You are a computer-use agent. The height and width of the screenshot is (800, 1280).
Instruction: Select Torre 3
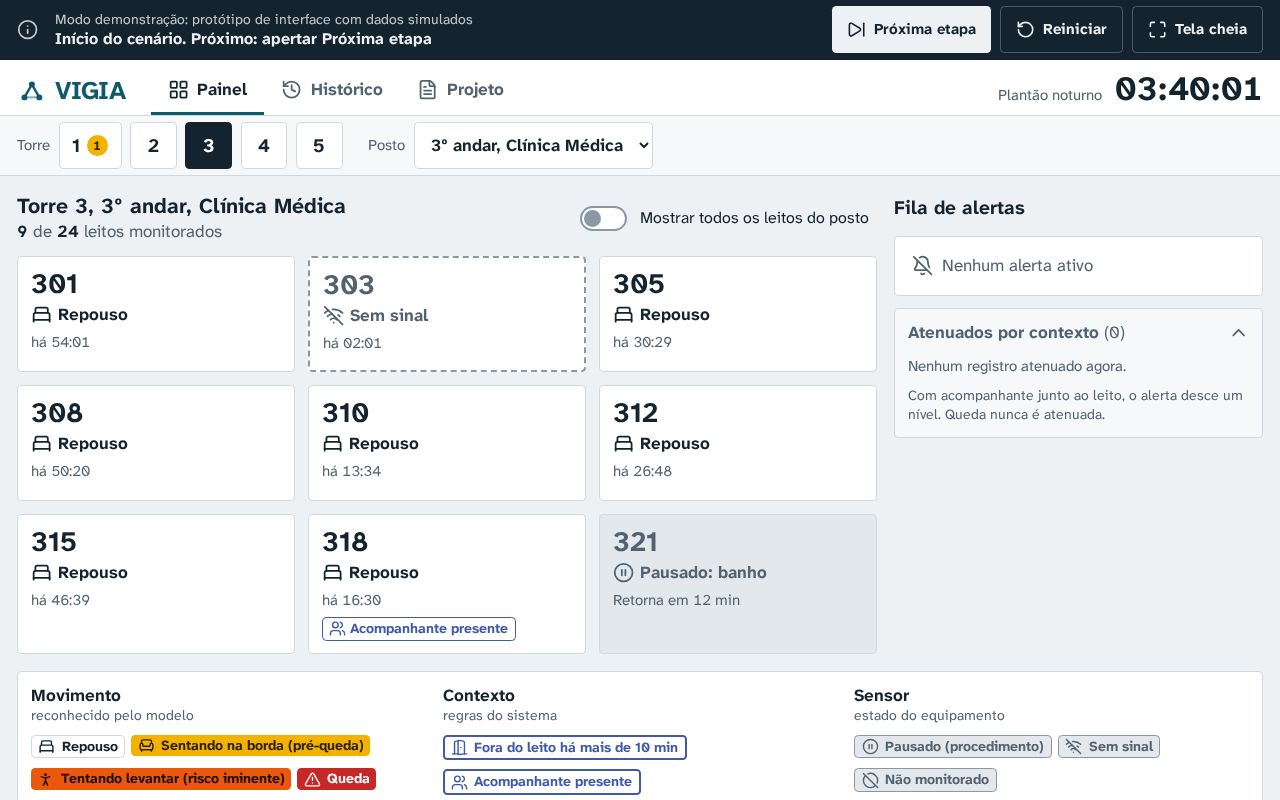point(208,146)
